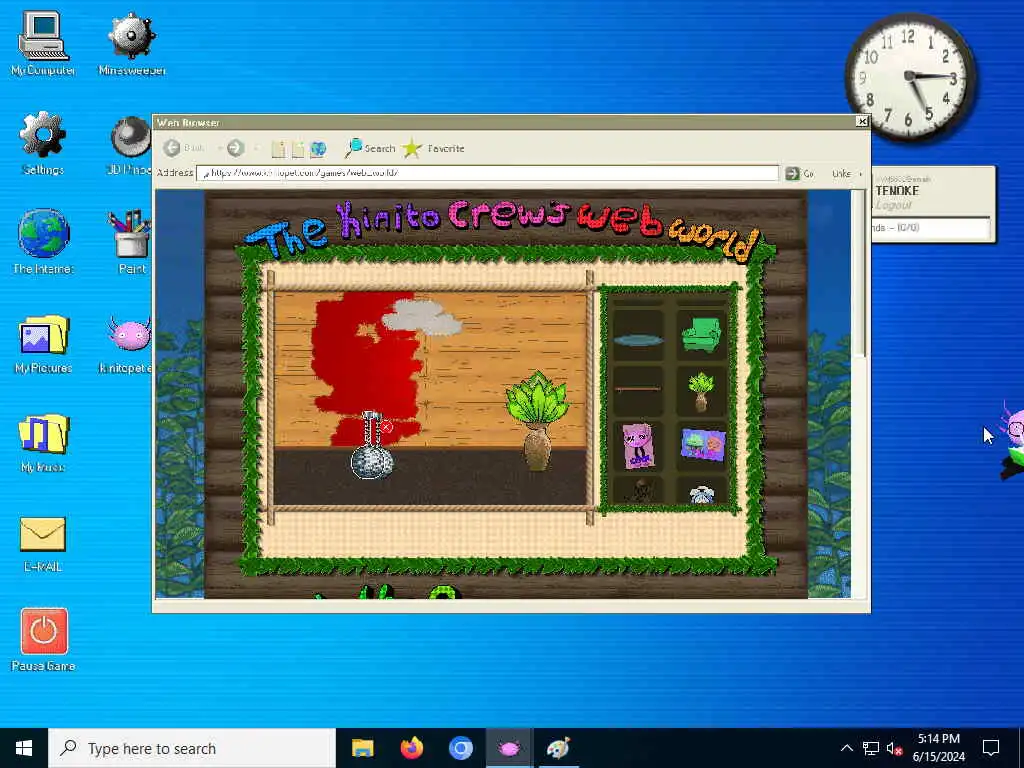Click the Logout link under TENOKE
This screenshot has width=1024, height=768.
click(x=893, y=205)
